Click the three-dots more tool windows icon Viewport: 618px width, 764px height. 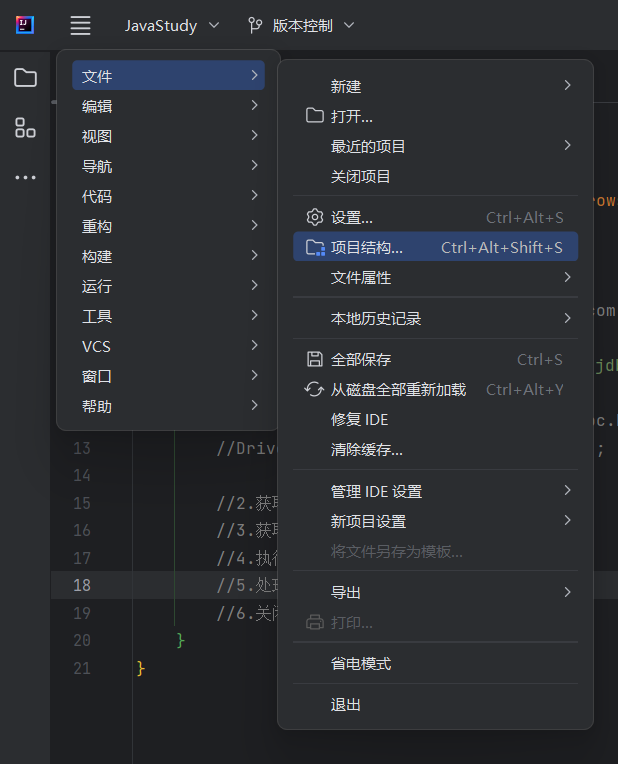pyautogui.click(x=25, y=177)
